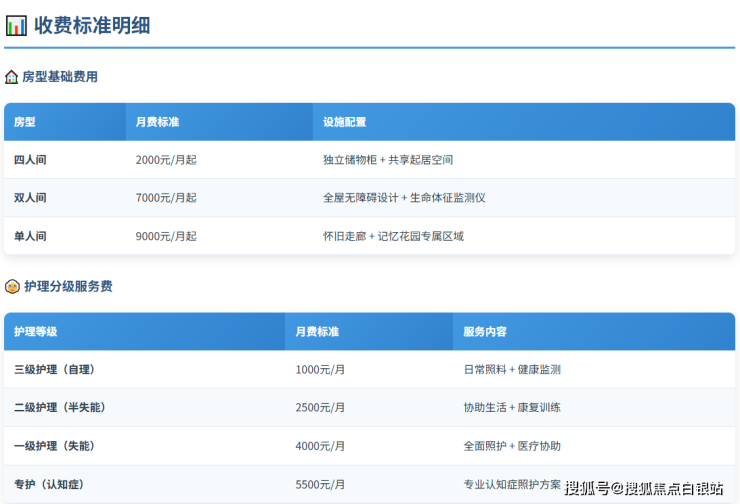This screenshot has height=504, width=740.
Task: Click the 搜狐号@搜狐焦点白银站 watermark
Action: coord(643,488)
